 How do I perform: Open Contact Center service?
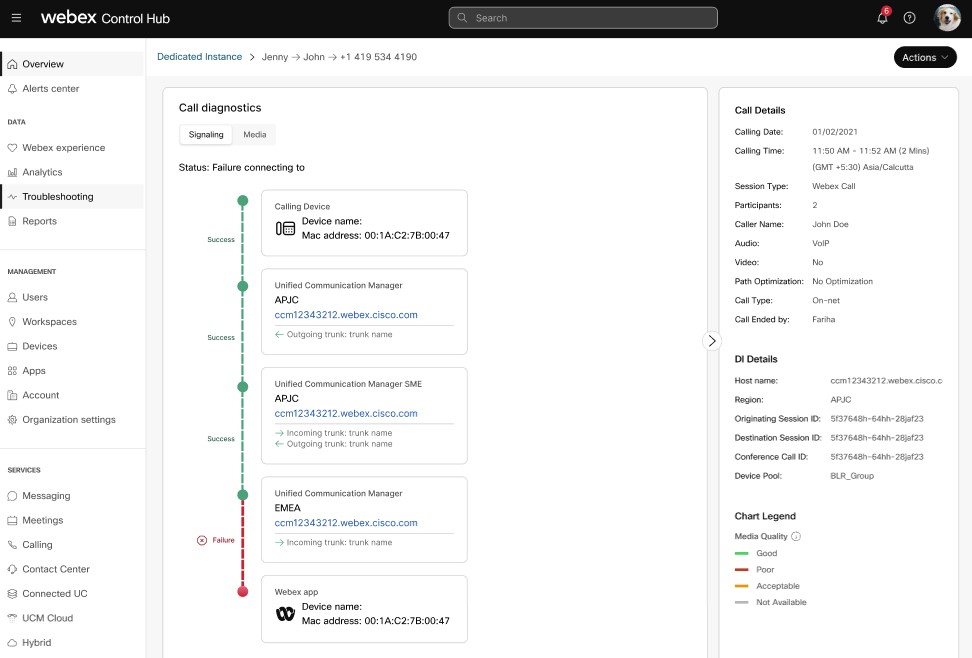point(56,569)
